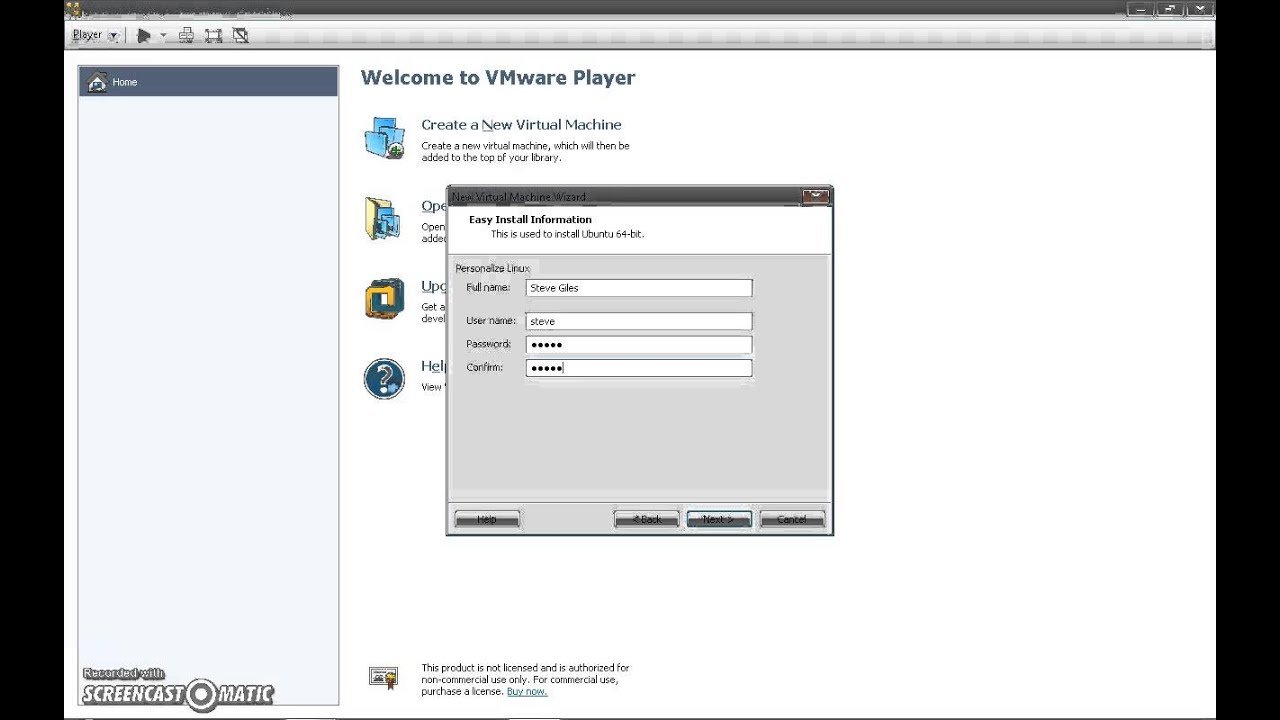The height and width of the screenshot is (720, 1280).
Task: Select Home in the library sidebar
Action: [208, 82]
